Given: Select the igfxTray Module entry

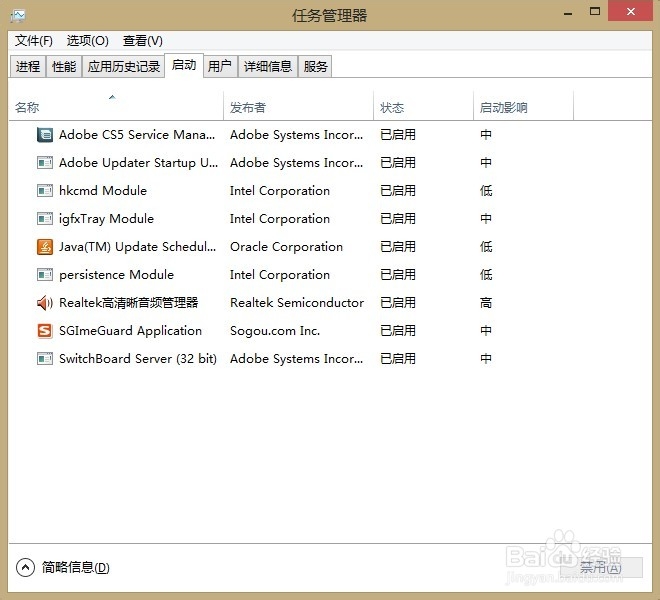Looking at the screenshot, I should click(x=106, y=219).
